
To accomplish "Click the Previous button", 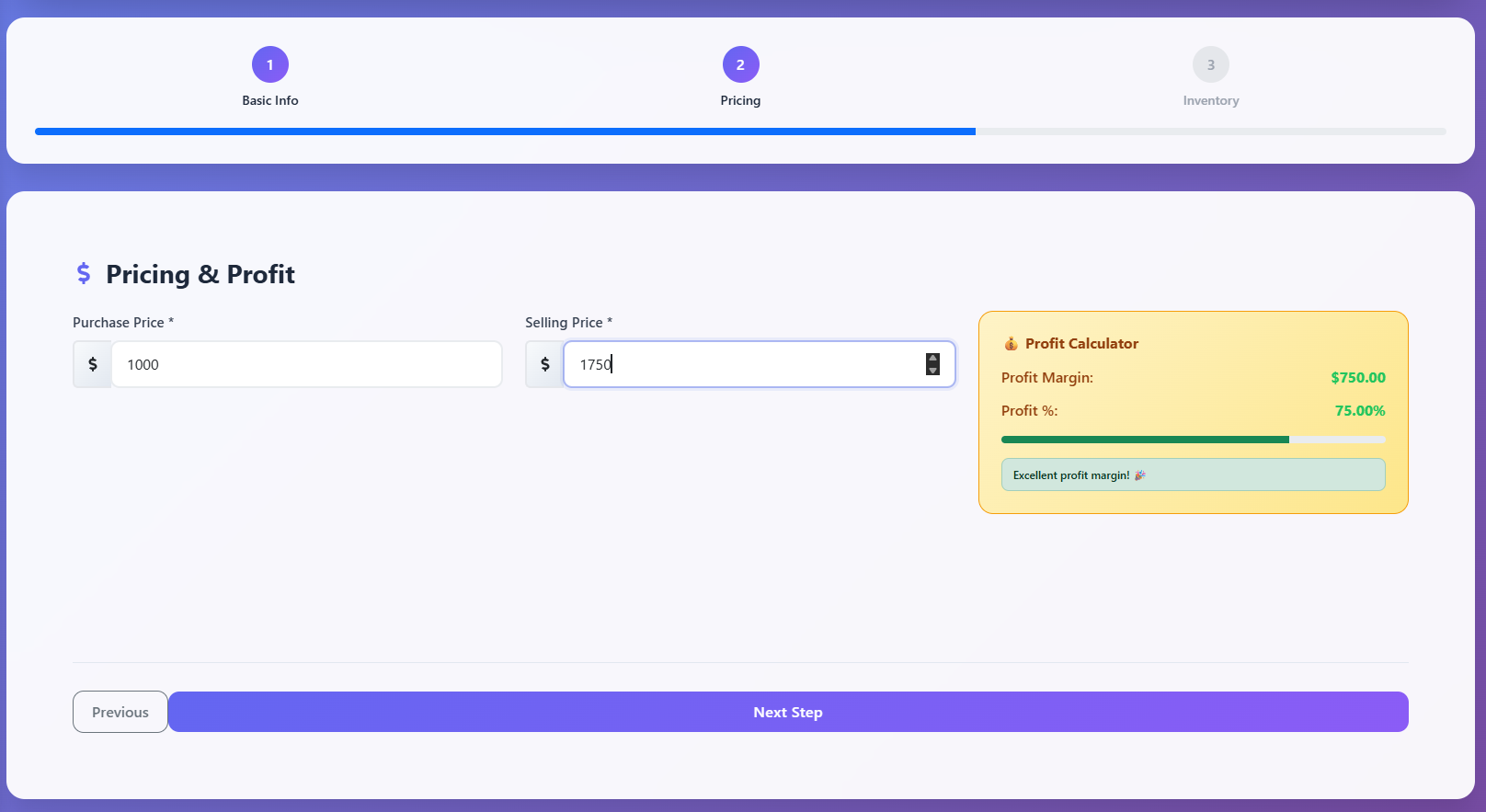I will click(120, 712).
